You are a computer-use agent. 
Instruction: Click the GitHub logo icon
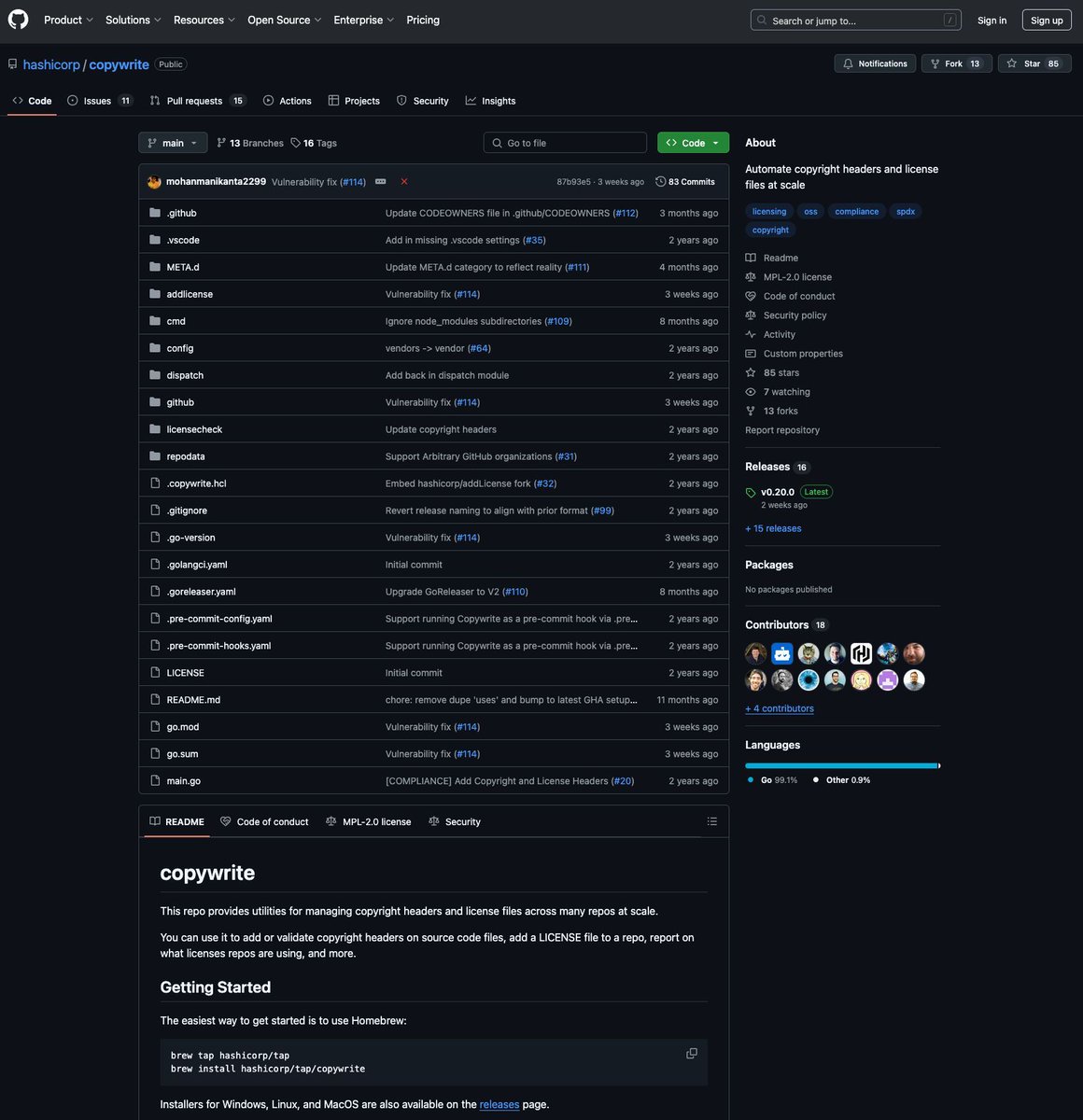pos(18,20)
